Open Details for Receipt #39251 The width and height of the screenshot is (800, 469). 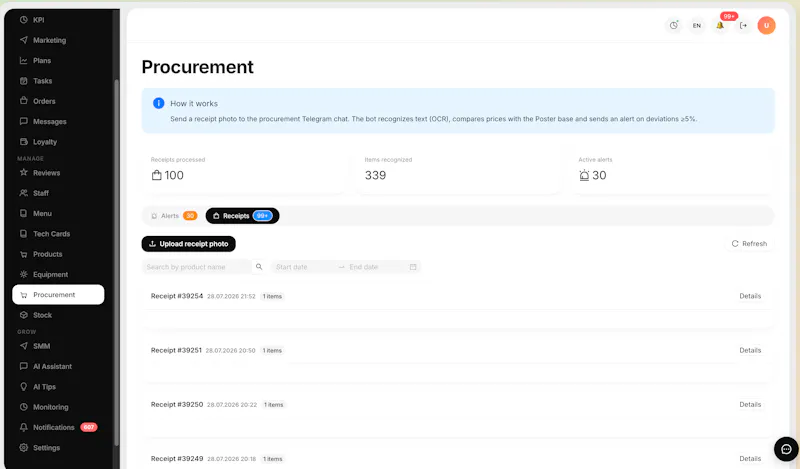click(x=750, y=350)
